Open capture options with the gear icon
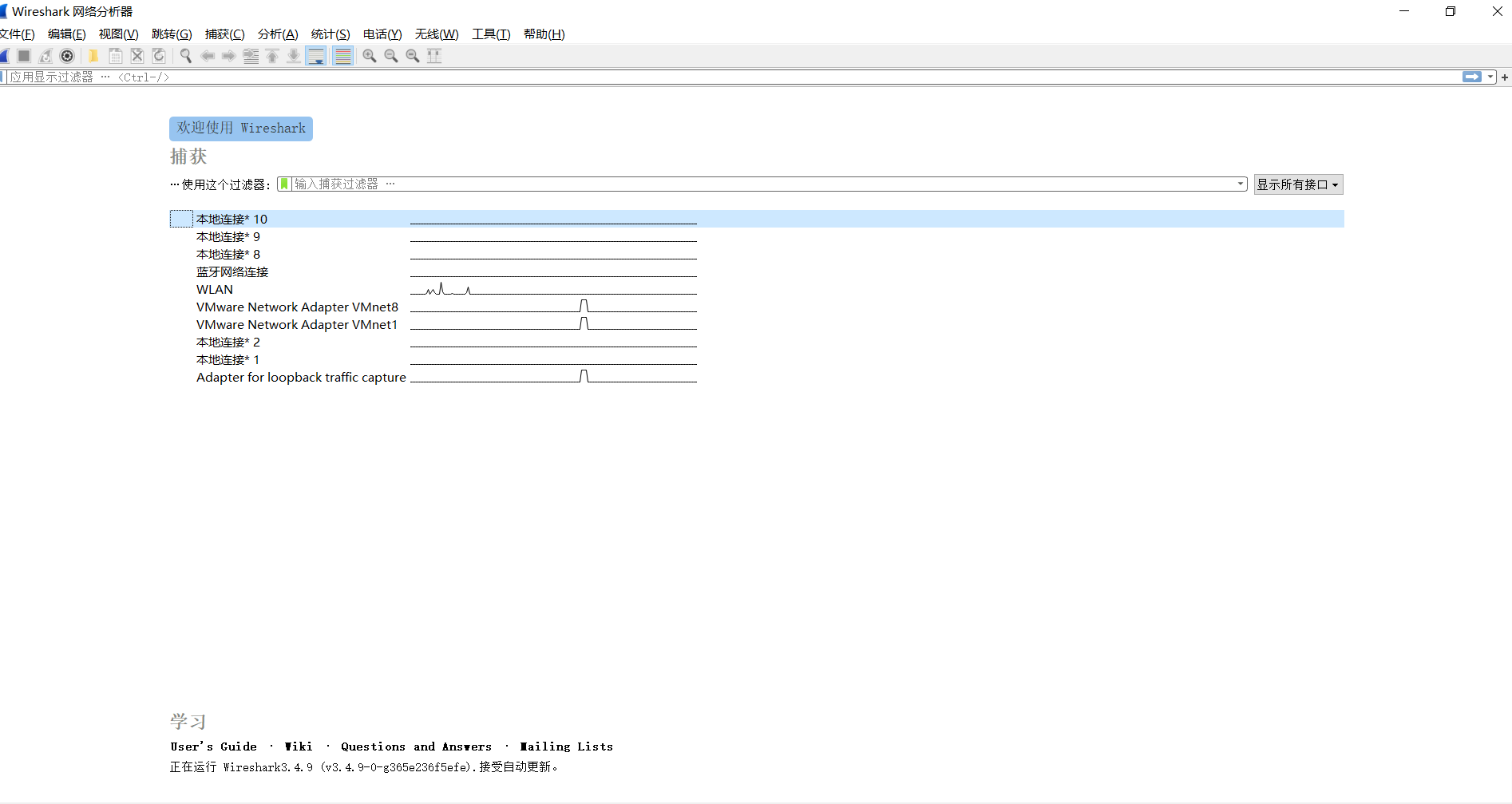Screen dimensions: 1512x804 [x=67, y=55]
